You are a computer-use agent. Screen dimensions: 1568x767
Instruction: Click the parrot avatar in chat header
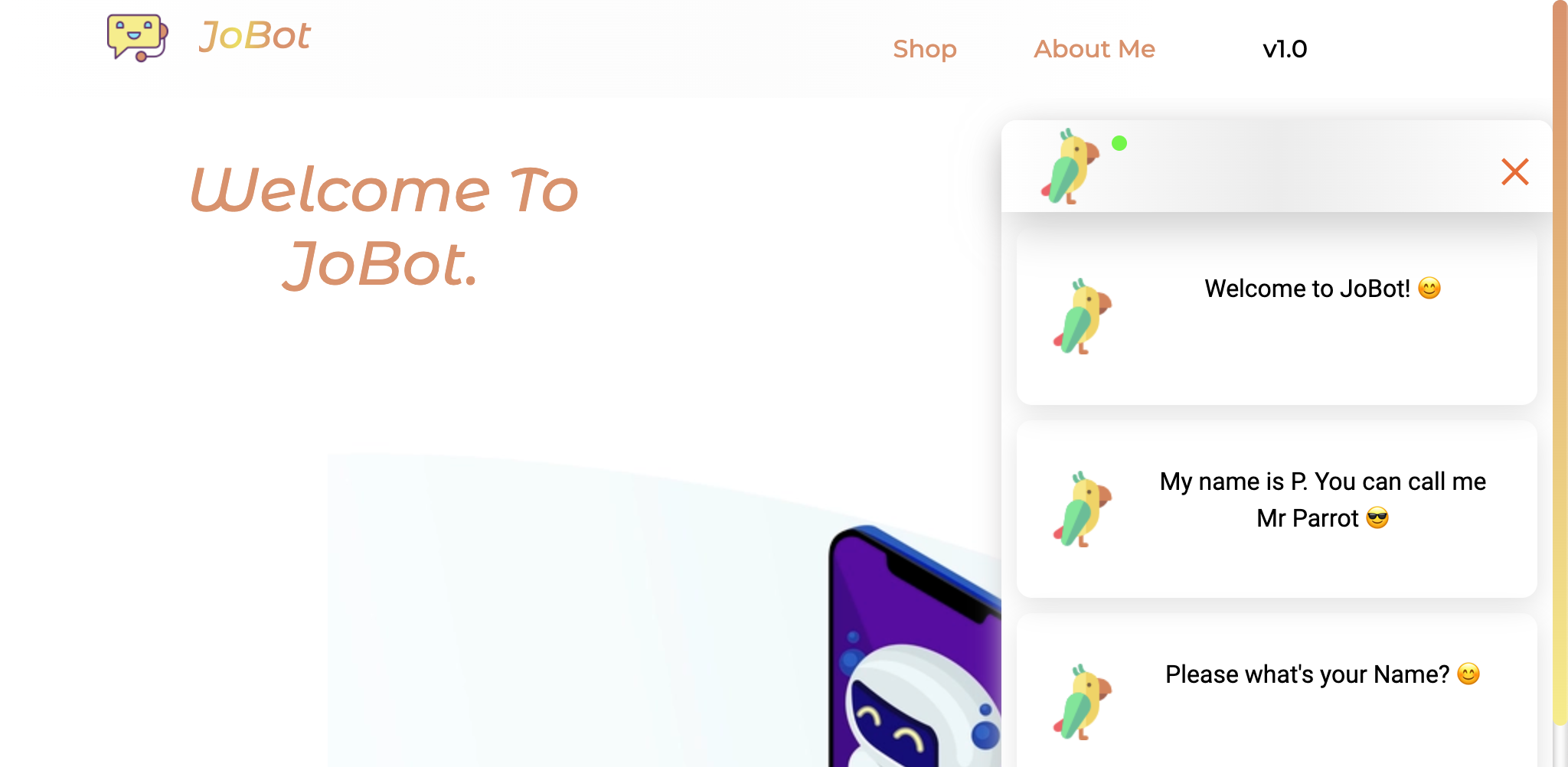coord(1070,167)
